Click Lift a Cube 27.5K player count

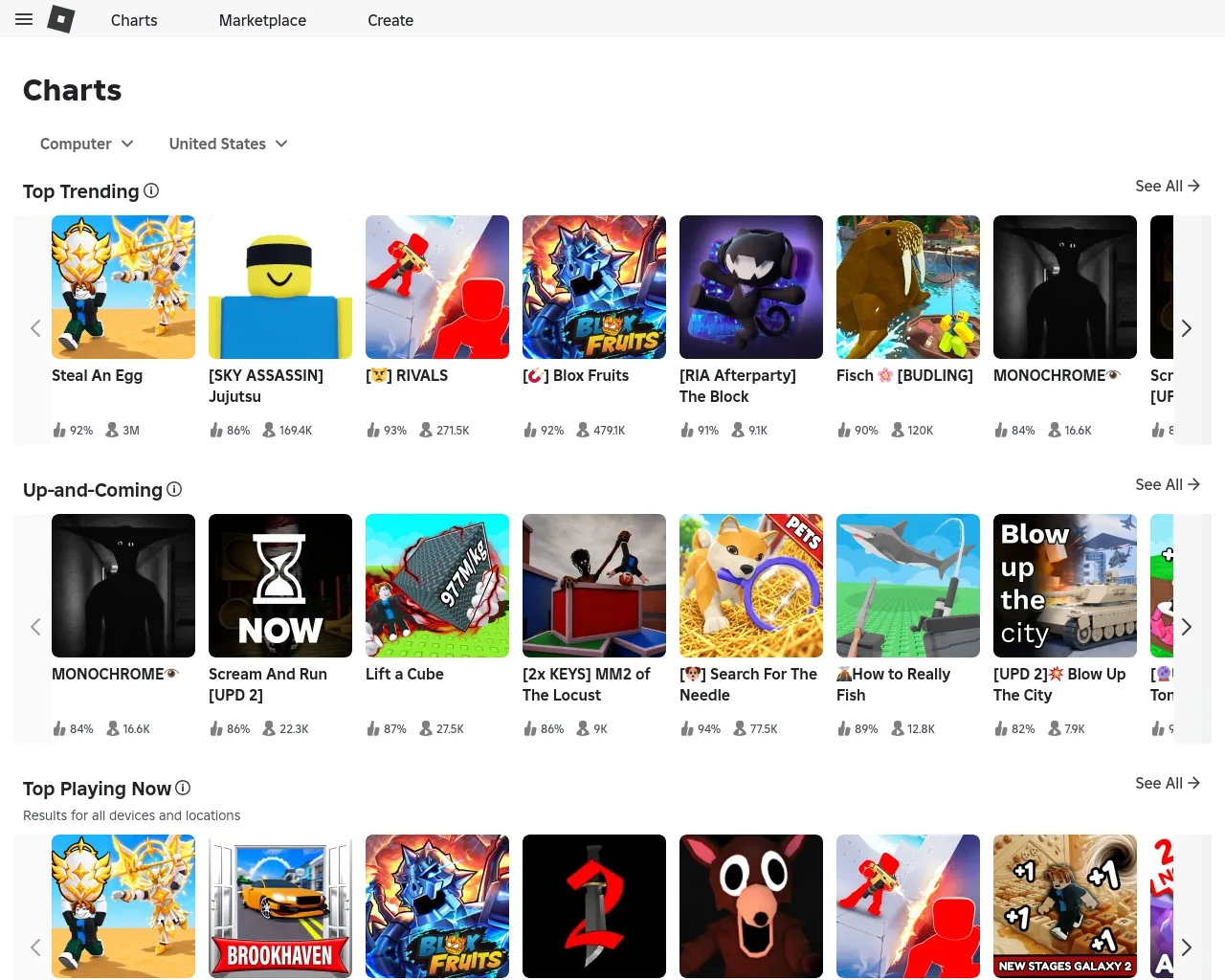coord(441,729)
